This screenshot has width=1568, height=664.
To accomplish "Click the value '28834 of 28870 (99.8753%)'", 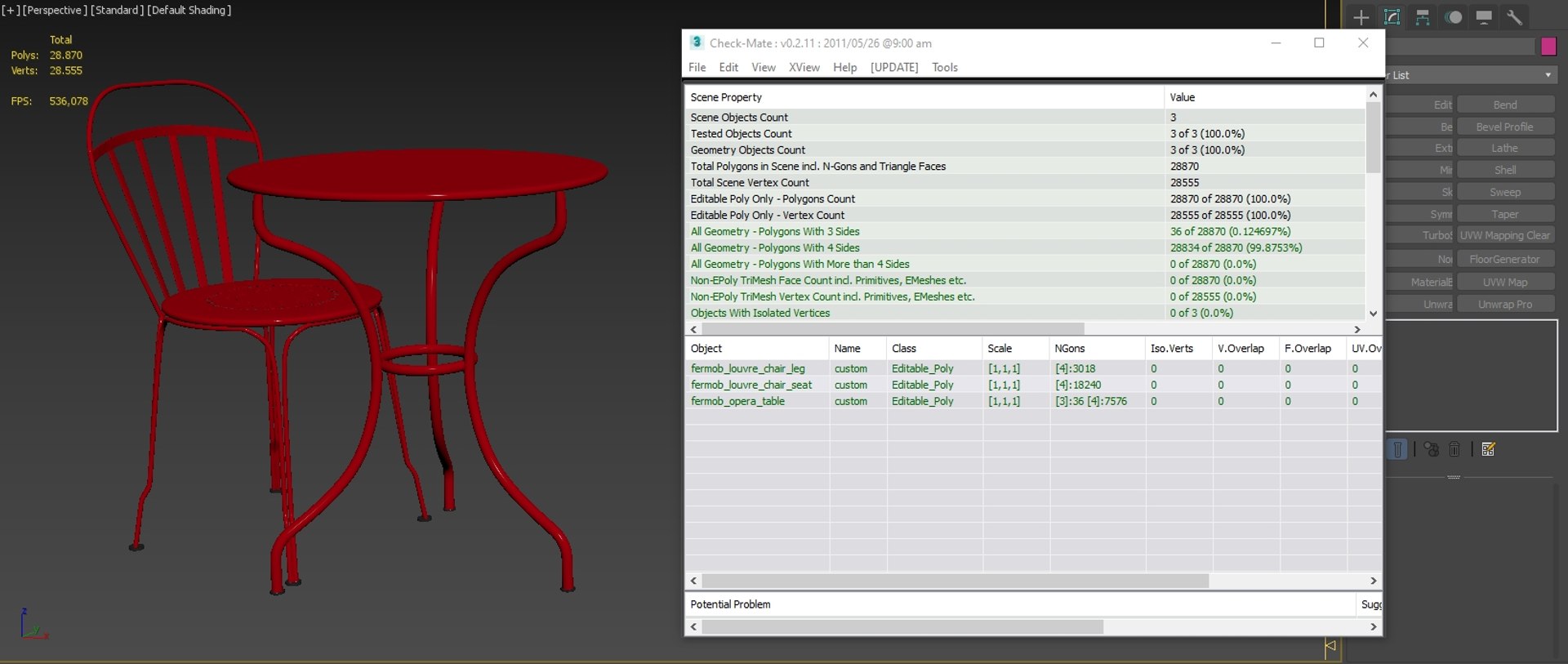I will (1236, 247).
